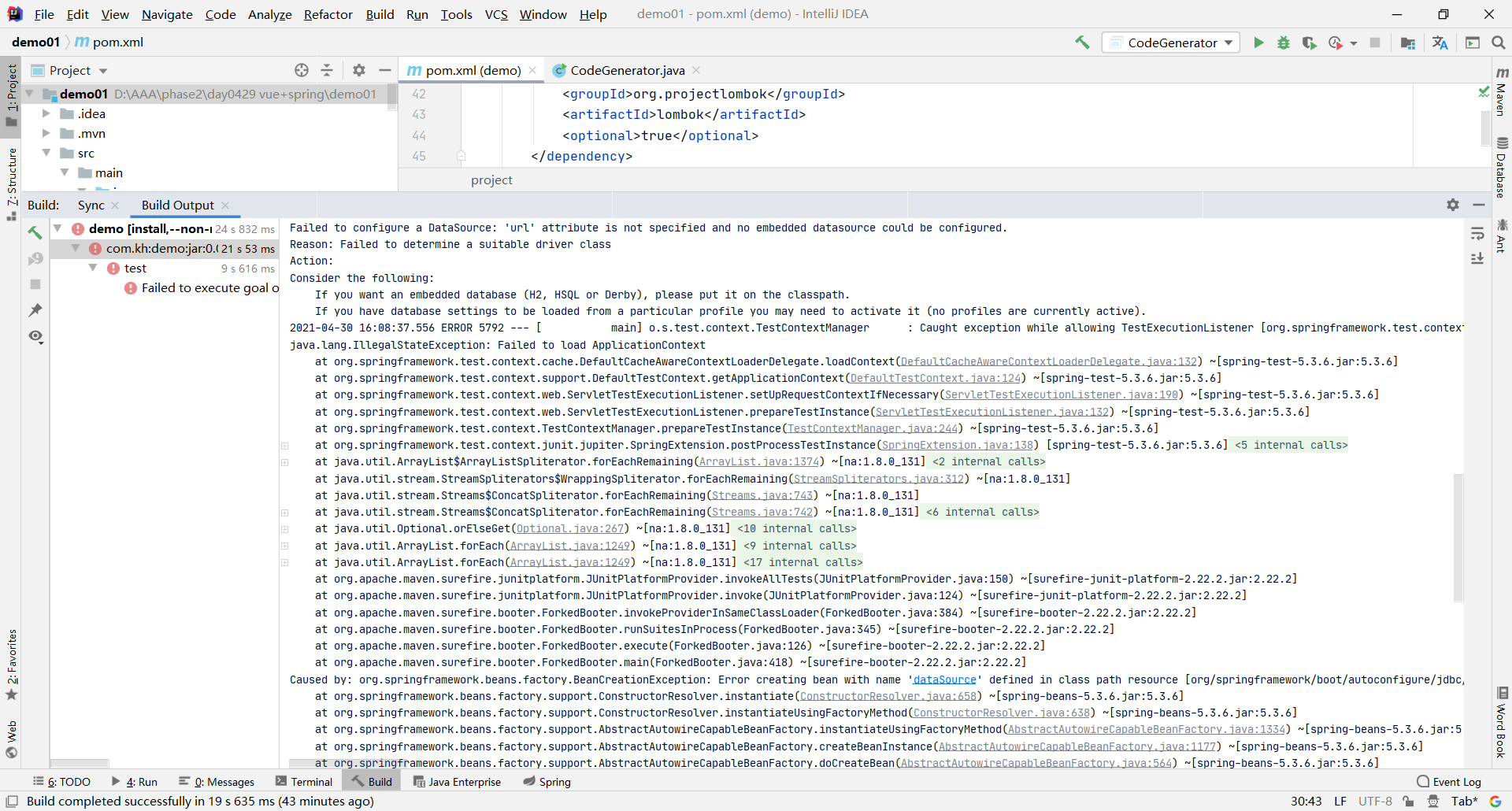The image size is (1512, 811).
Task: Open Project panel settings gear
Action: [x=359, y=70]
